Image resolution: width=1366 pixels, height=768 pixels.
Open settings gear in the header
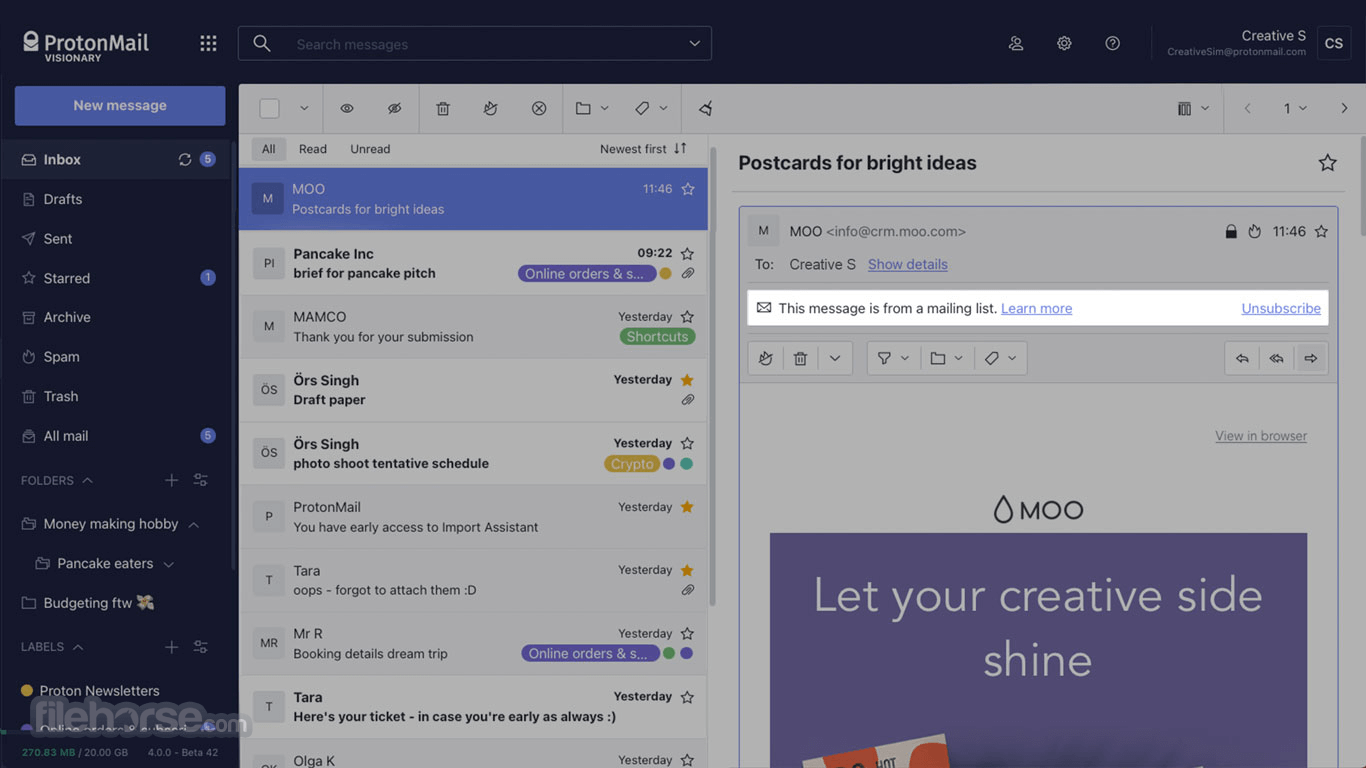[x=1064, y=43]
